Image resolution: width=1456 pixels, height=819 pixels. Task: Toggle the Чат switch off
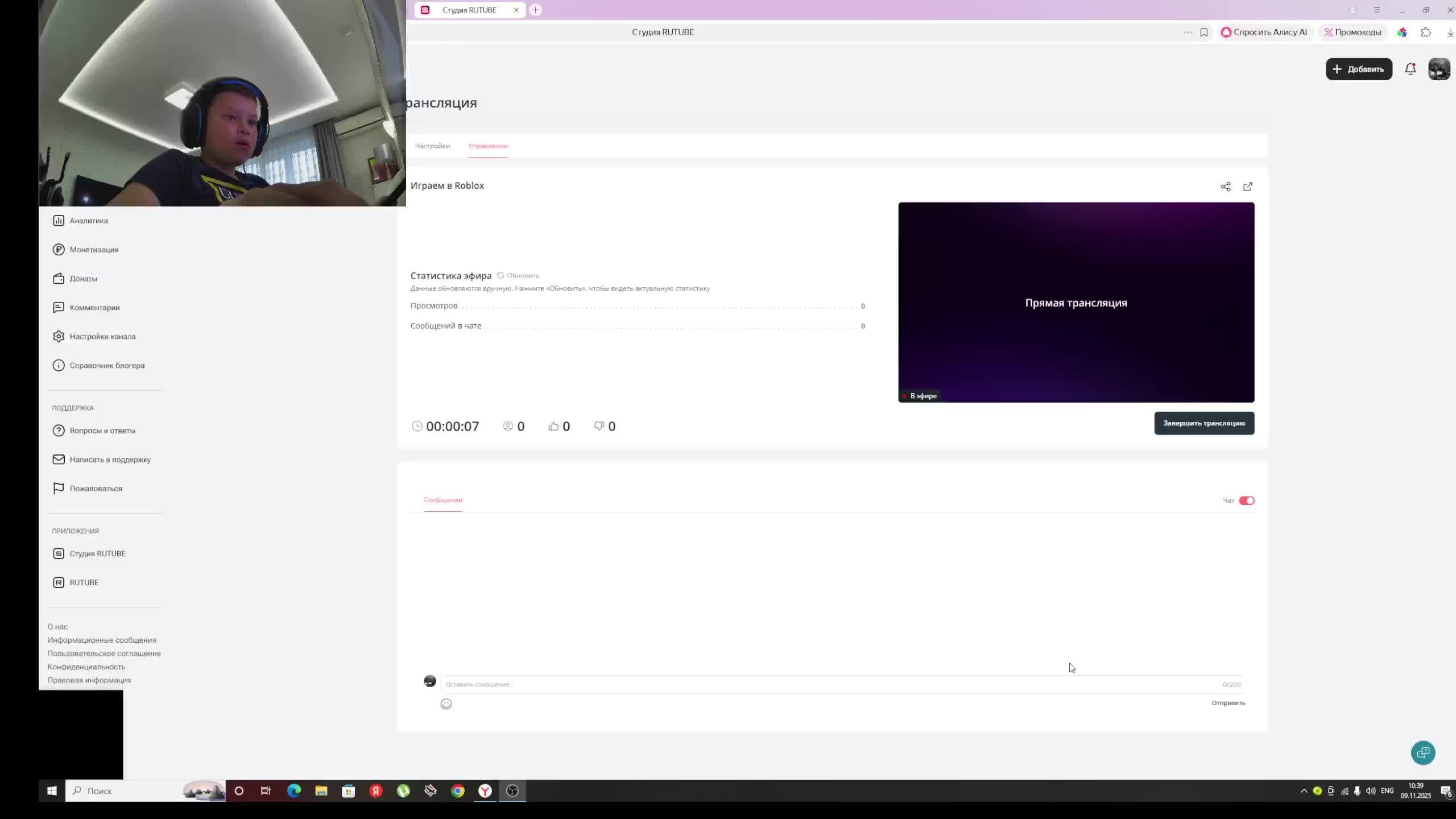(x=1246, y=500)
